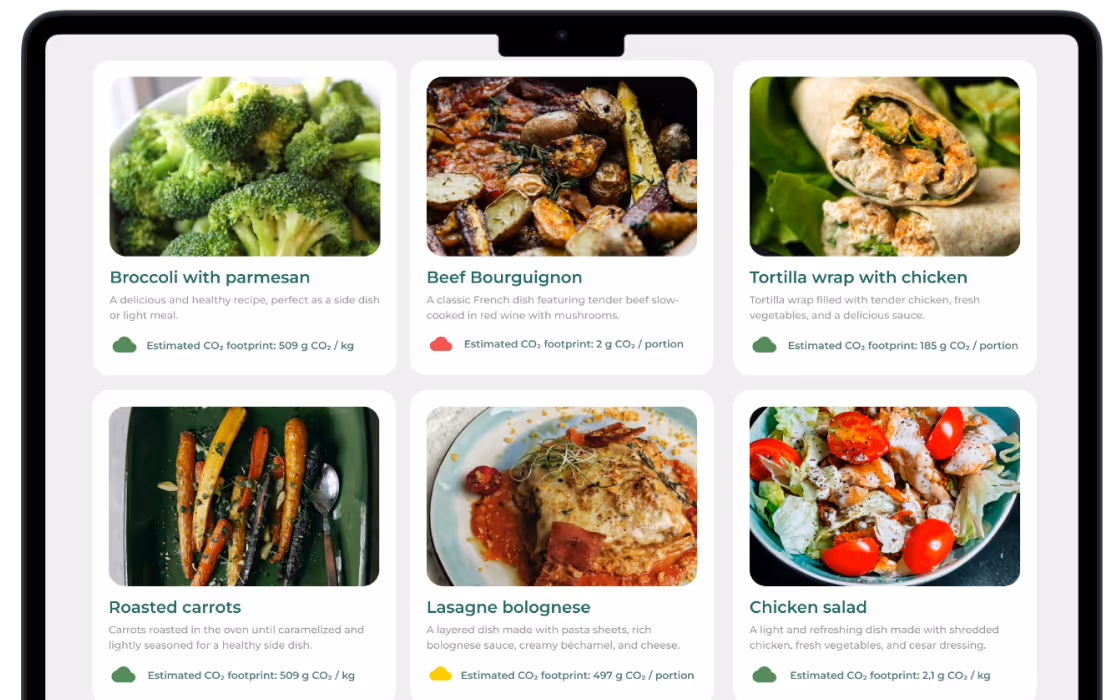Open the Roasted carrots photo
This screenshot has width=1120, height=700.
click(244, 496)
